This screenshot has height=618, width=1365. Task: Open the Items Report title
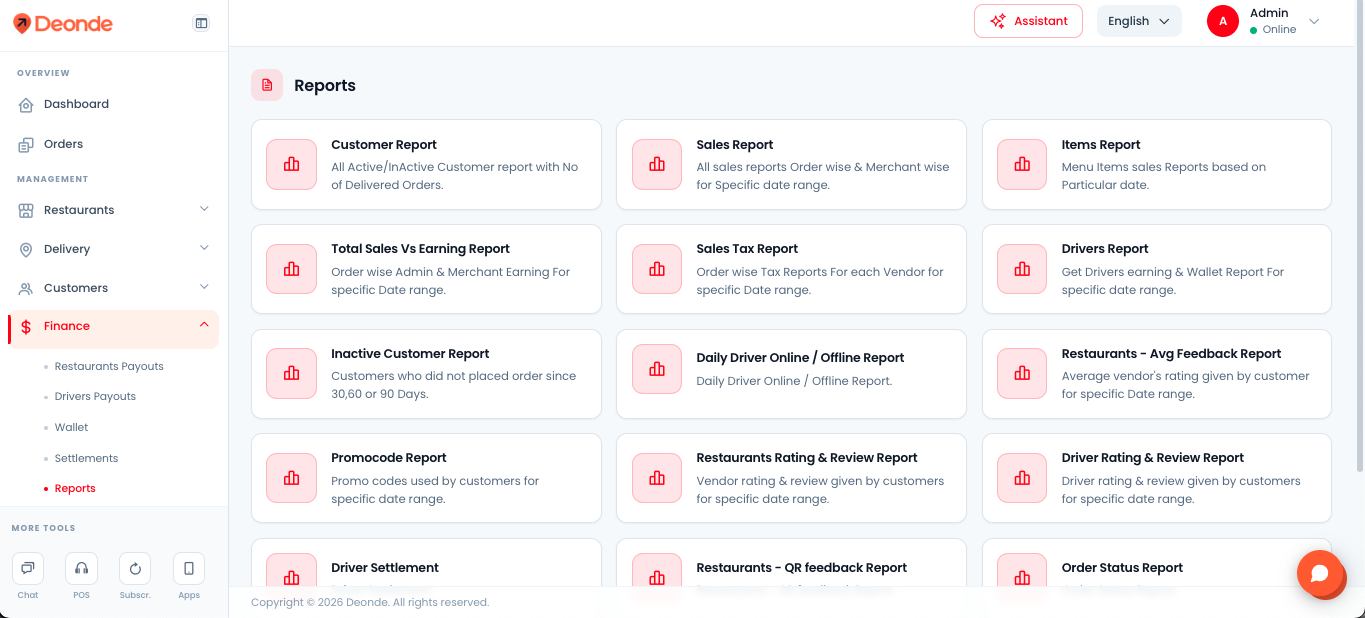pos(1101,145)
